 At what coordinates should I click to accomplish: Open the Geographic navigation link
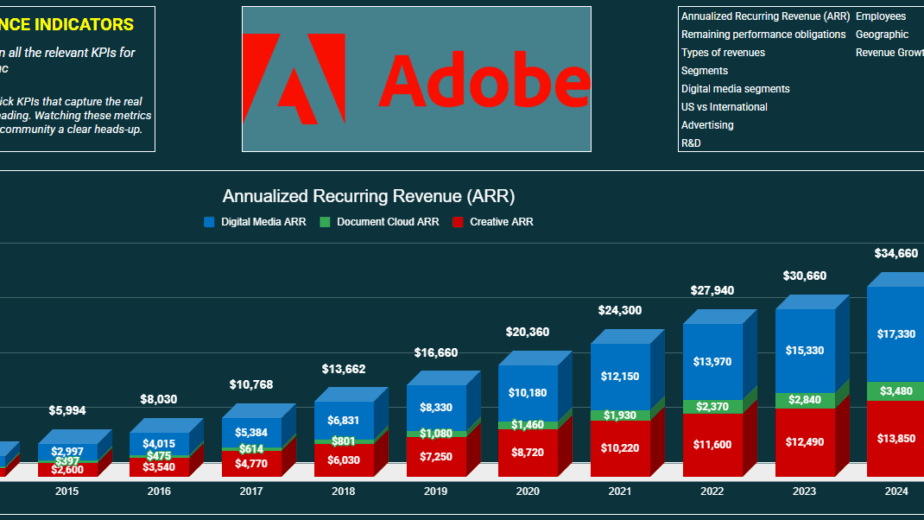point(881,35)
